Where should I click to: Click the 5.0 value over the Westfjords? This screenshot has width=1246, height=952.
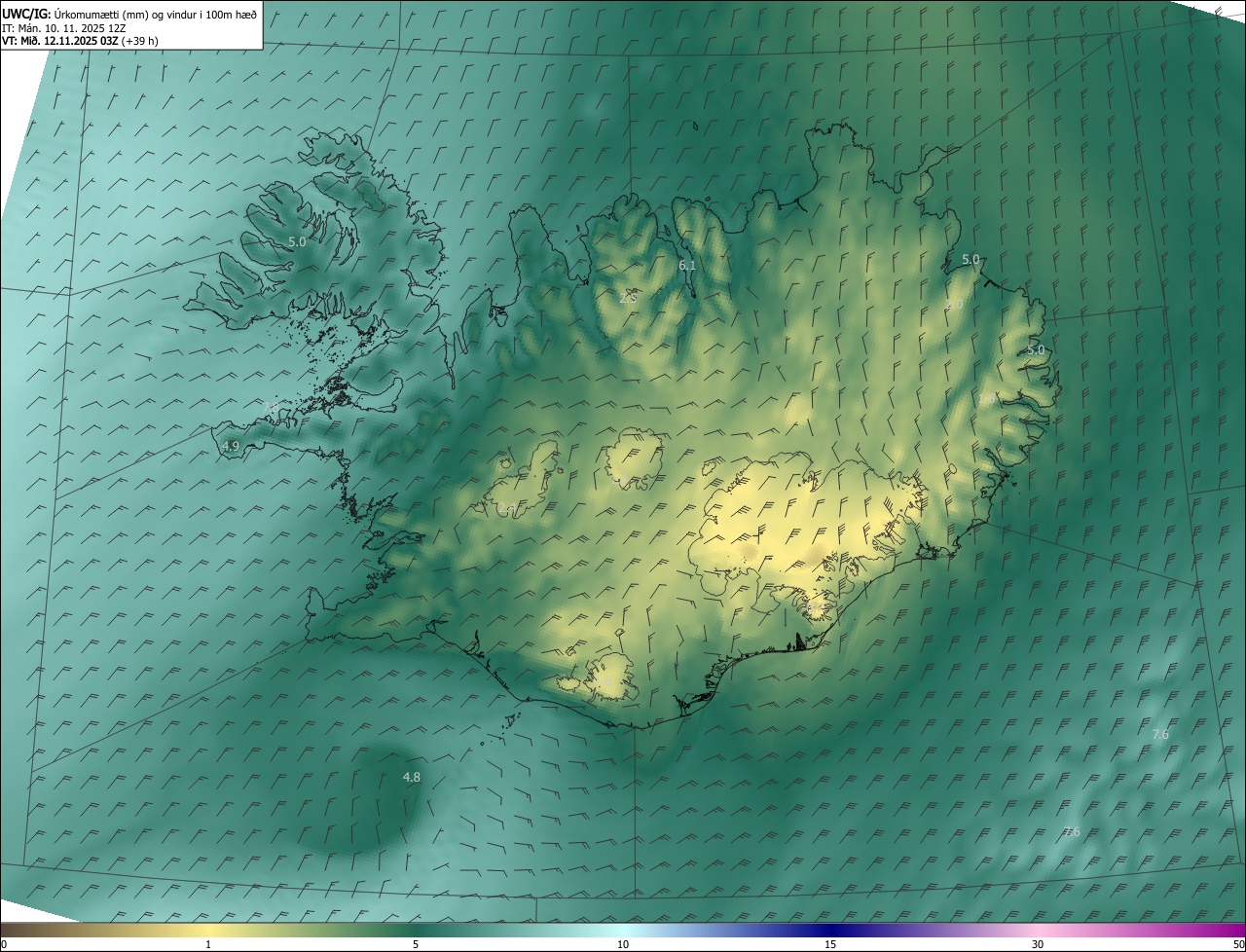(297, 241)
